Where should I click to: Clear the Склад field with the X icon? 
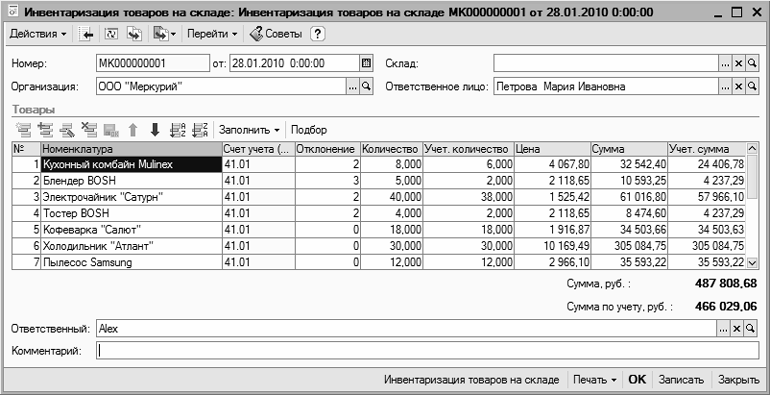tap(739, 63)
